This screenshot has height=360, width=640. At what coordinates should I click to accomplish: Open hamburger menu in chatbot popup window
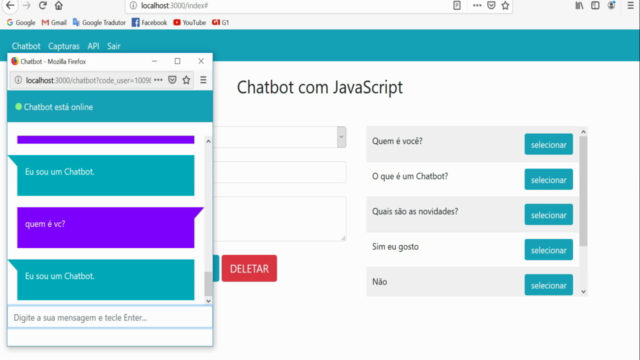(x=203, y=80)
